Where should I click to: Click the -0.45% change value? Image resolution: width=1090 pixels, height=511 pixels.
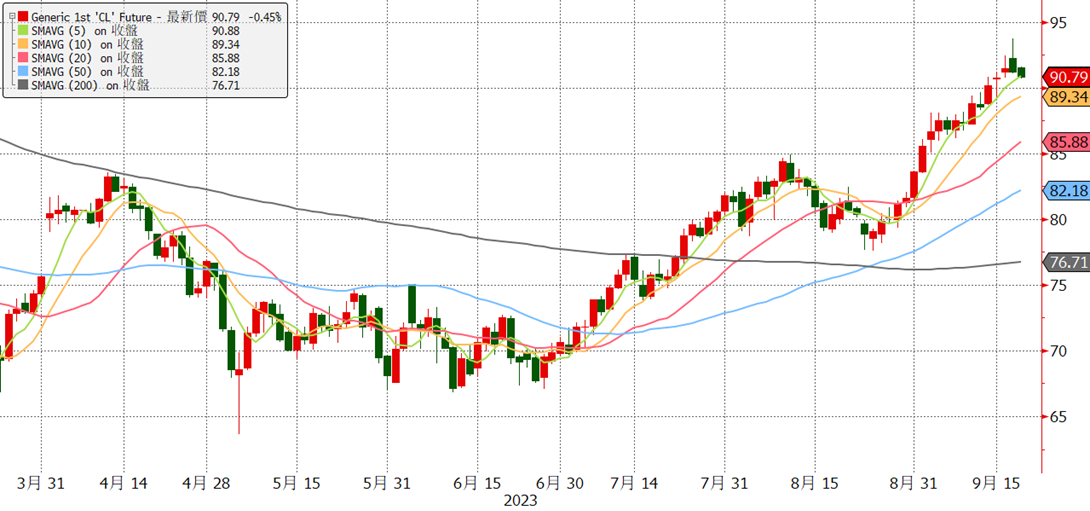point(263,15)
